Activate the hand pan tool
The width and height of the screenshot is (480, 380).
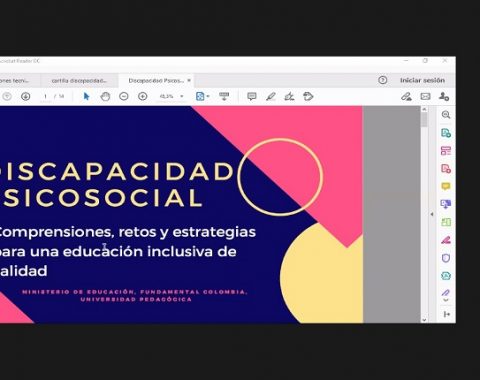pyautogui.click(x=105, y=97)
